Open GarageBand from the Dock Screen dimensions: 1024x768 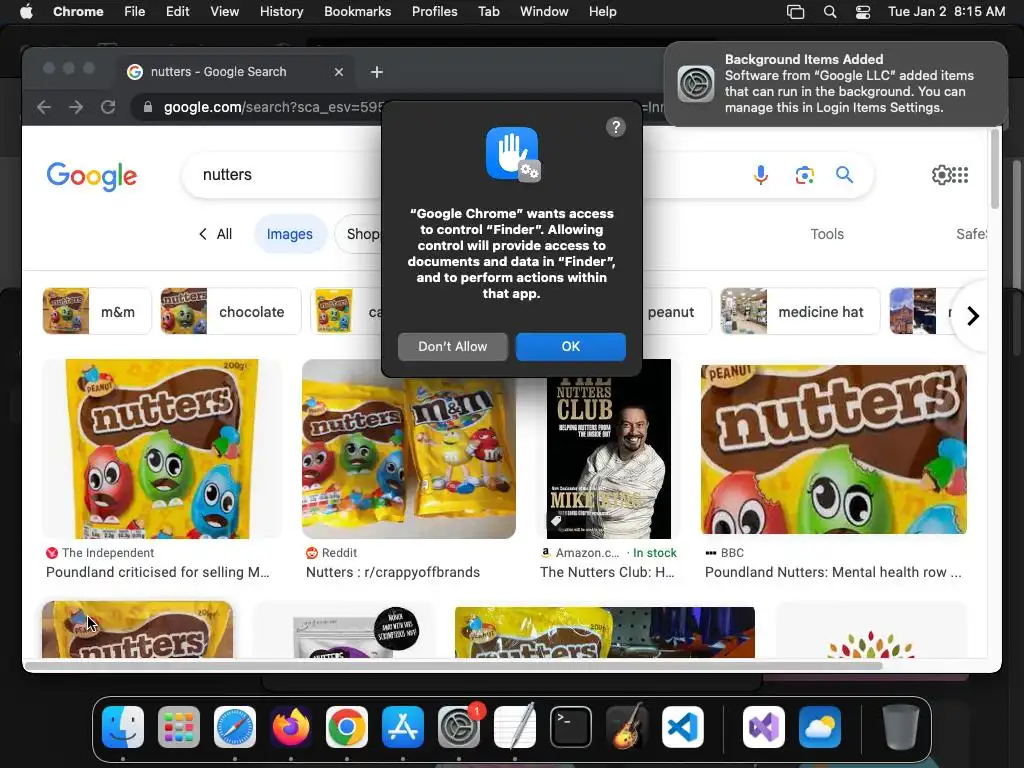[x=627, y=727]
